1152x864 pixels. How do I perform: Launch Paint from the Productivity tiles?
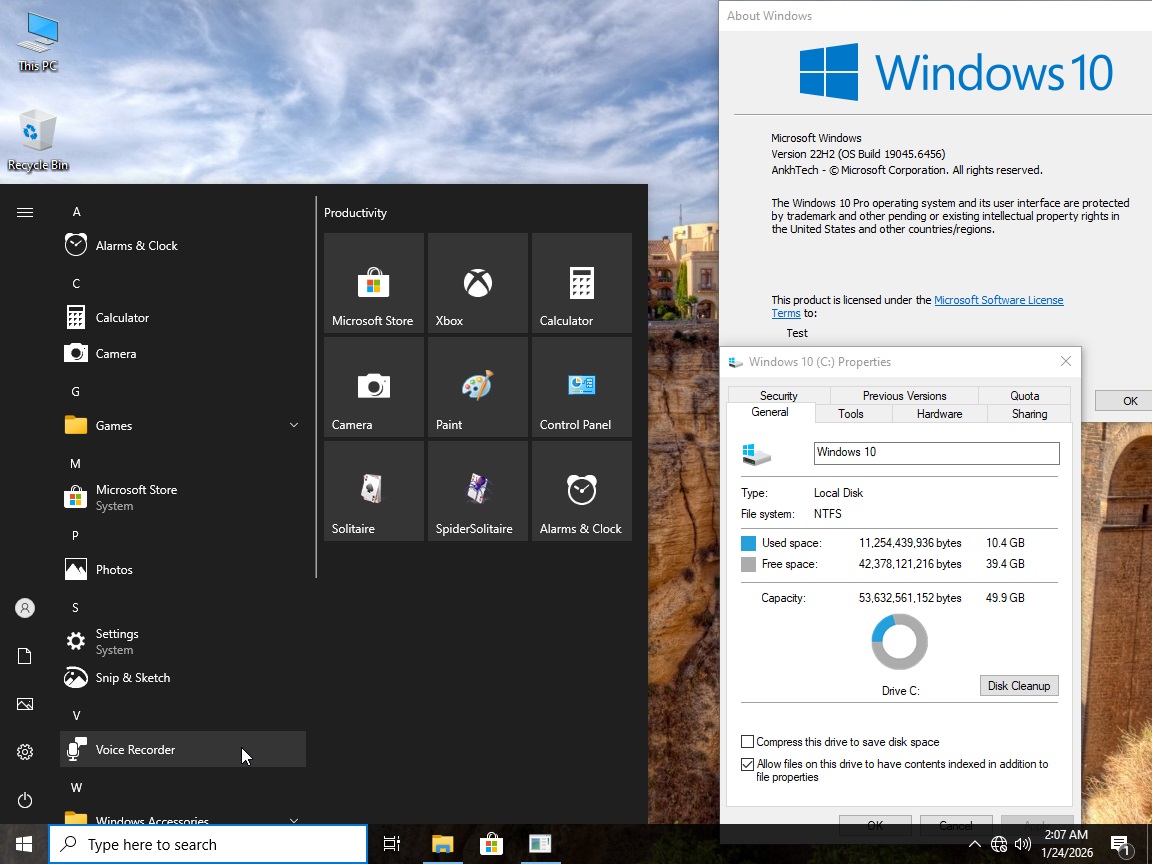[x=477, y=387]
